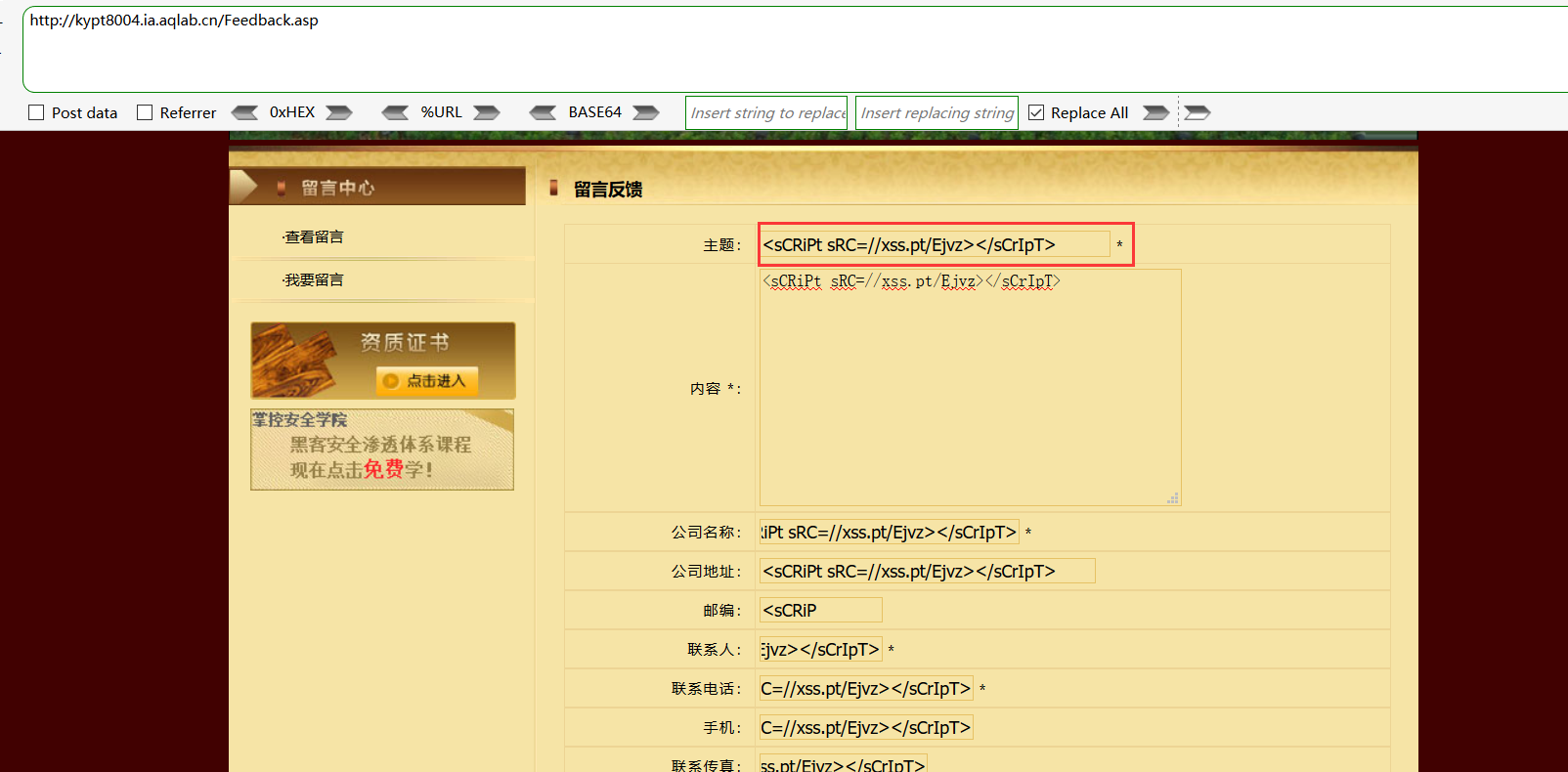Click the 0xHEX encode right arrow

pos(339,112)
